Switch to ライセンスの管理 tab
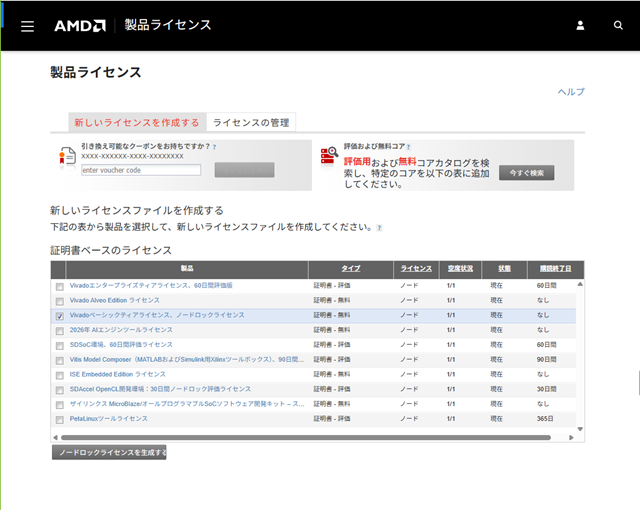The width and height of the screenshot is (640, 510). [251, 122]
